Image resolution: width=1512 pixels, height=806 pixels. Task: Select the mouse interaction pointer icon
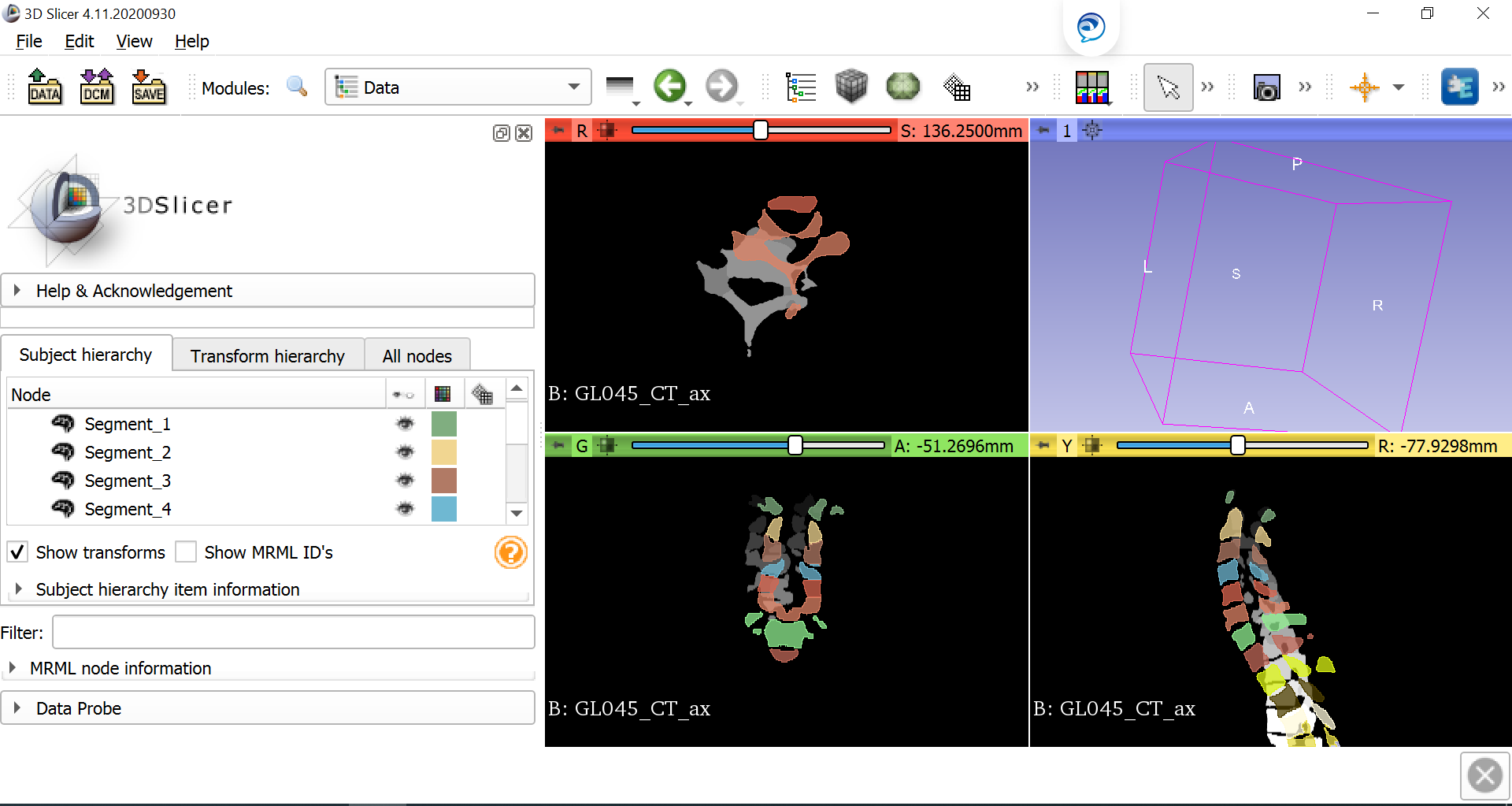1168,87
